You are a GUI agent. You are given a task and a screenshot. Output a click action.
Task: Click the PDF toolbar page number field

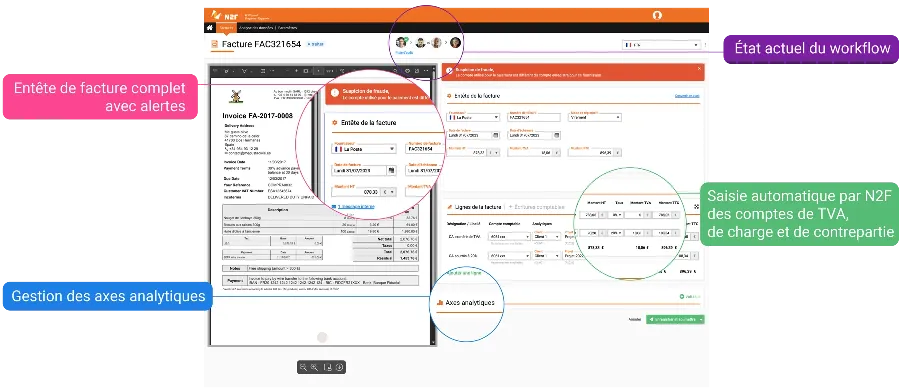(x=319, y=71)
